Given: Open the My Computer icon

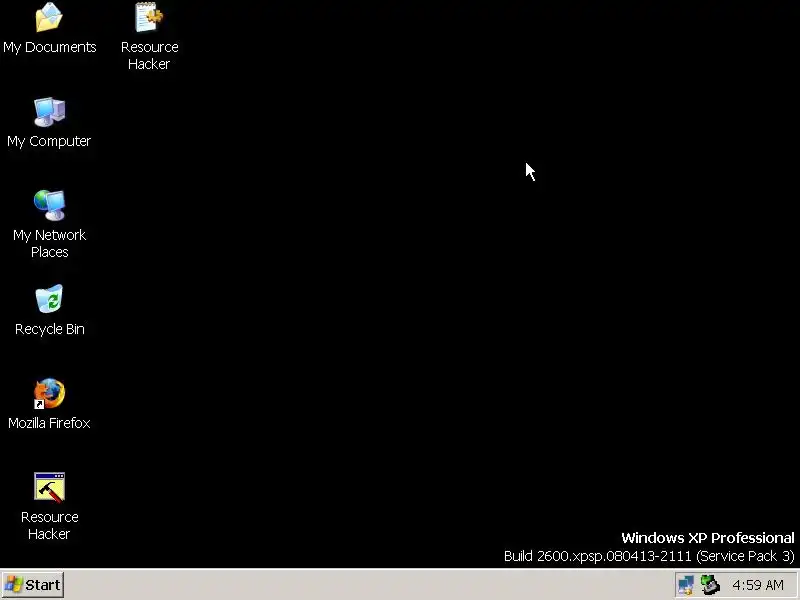Looking at the screenshot, I should pos(49,111).
